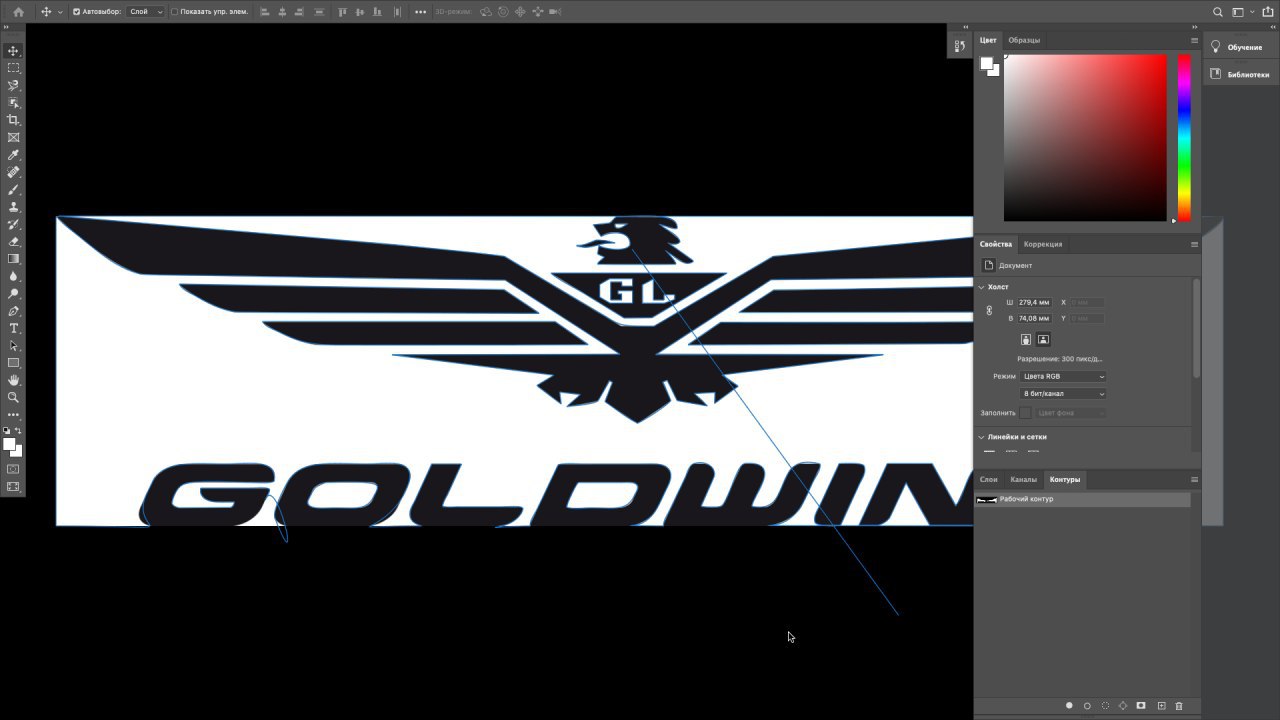Change the screen mode
1280x720 pixels.
click(x=13, y=487)
